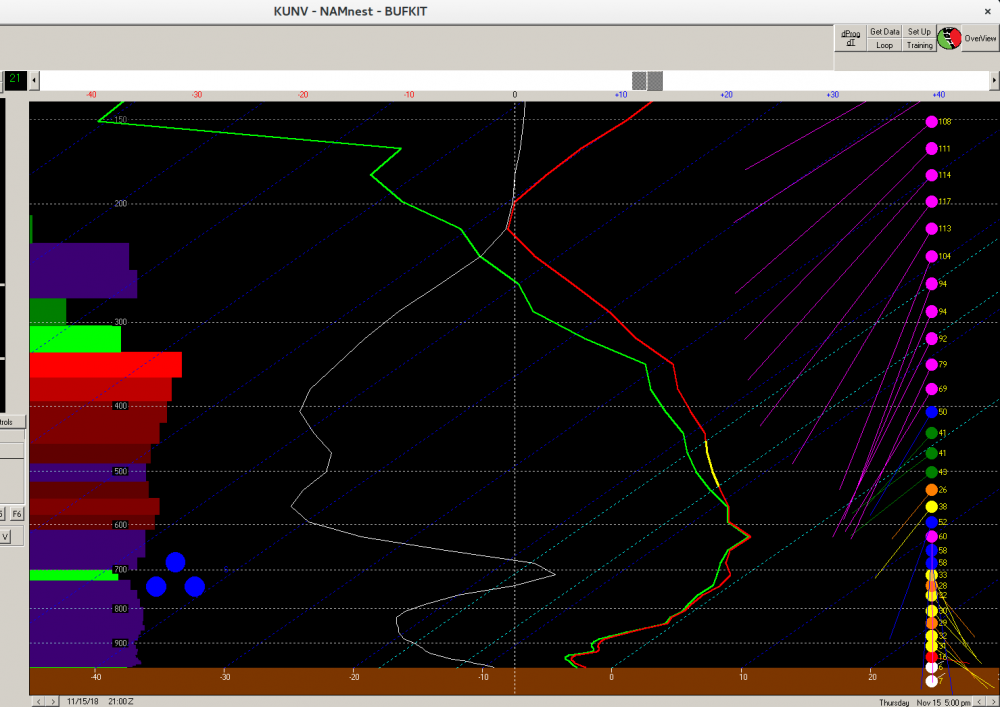The image size is (1000, 707).
Task: Click the magenta wind dot labeled 108
Action: 932,122
